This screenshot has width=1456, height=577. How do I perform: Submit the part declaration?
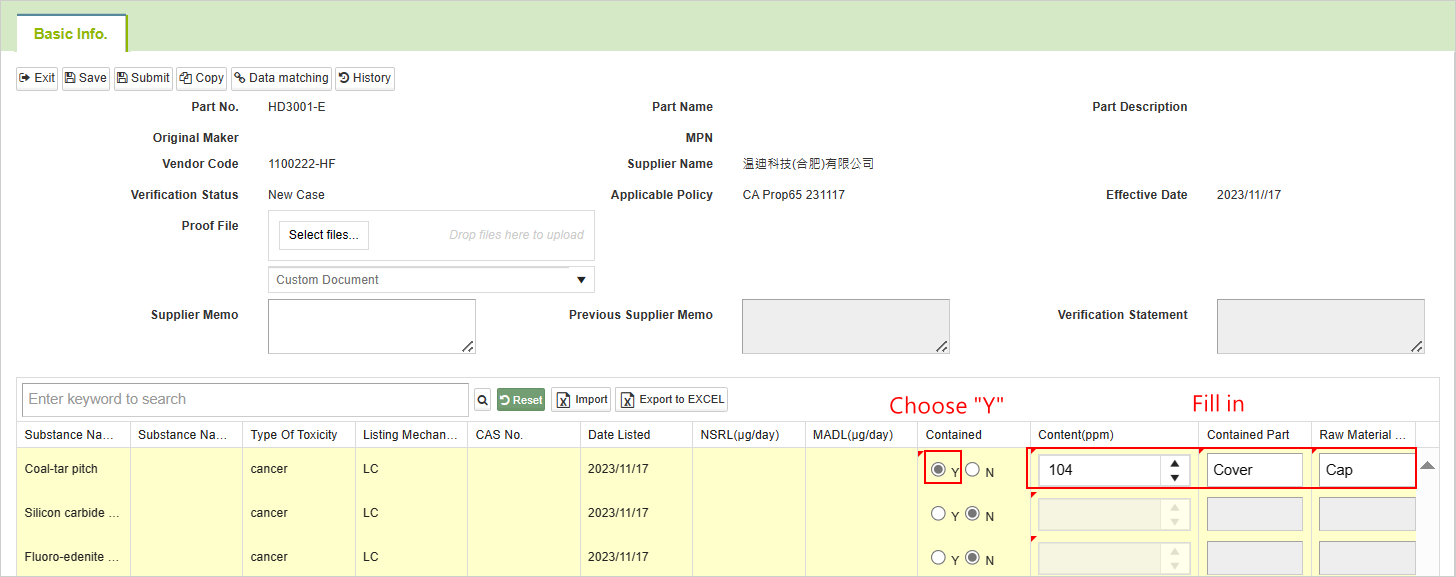tap(143, 78)
